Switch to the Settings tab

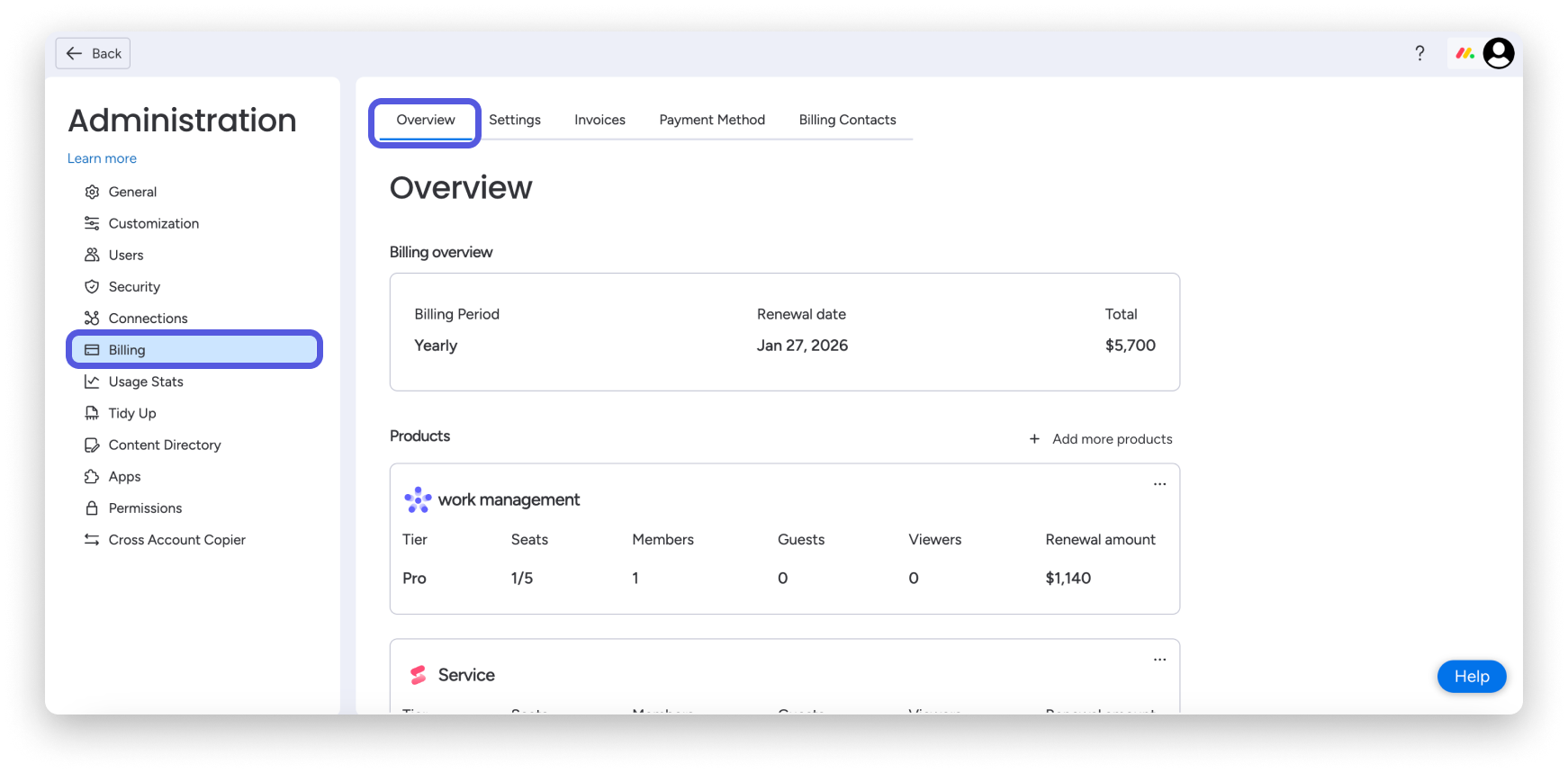tap(515, 120)
